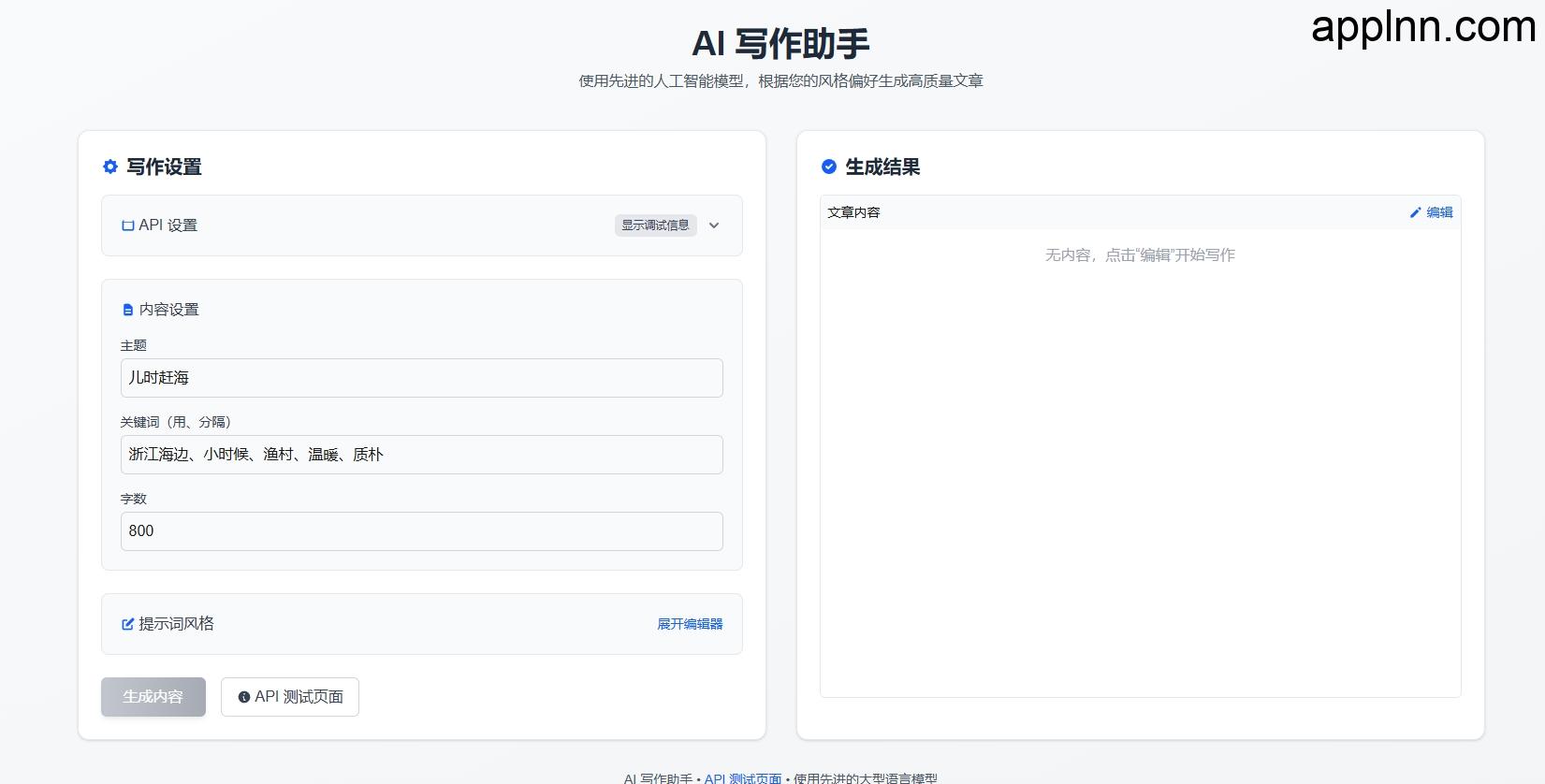Click the gear icon beside 写作设置
Viewport: 1545px width, 784px height.
point(110,167)
